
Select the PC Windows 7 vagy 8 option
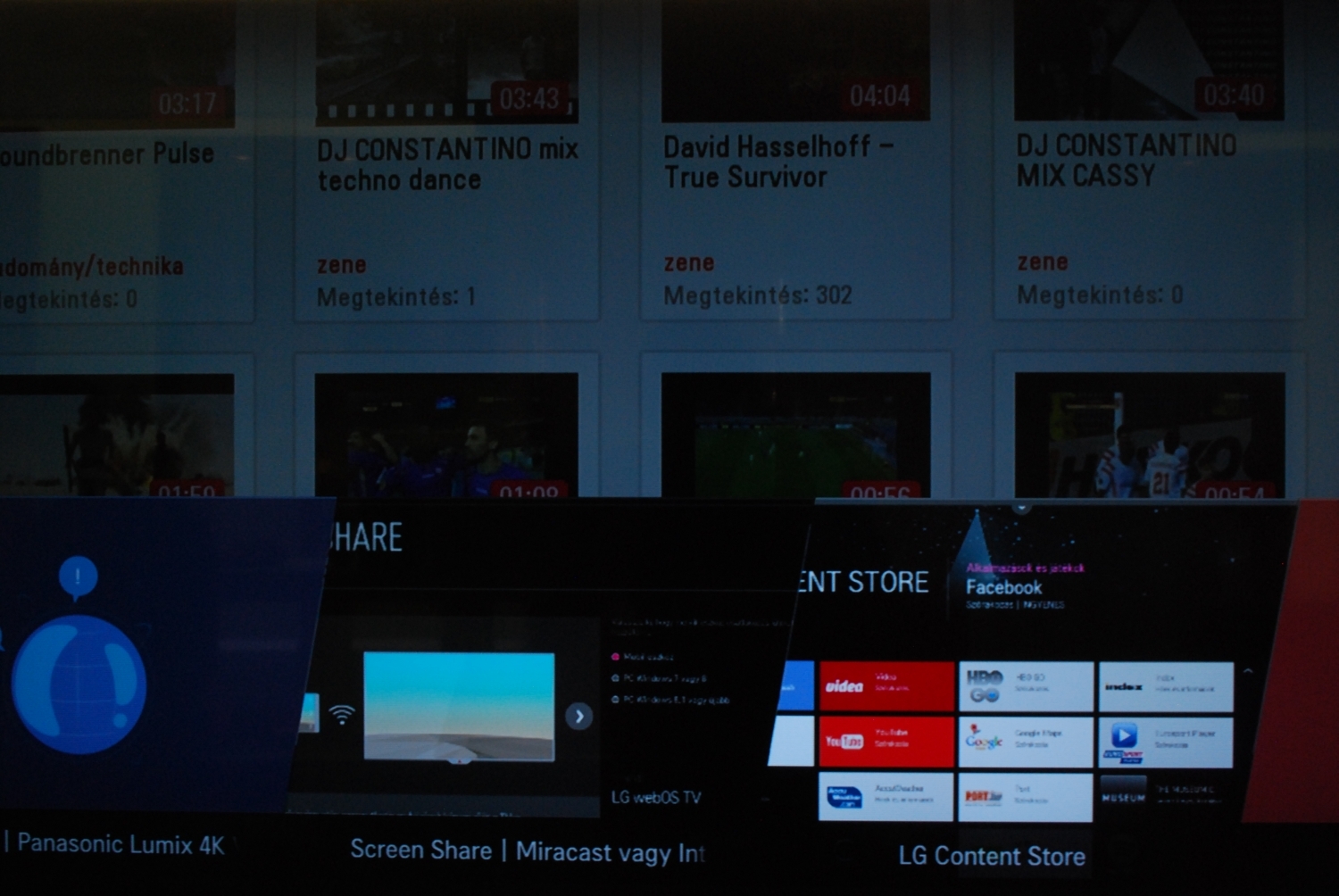[658, 678]
